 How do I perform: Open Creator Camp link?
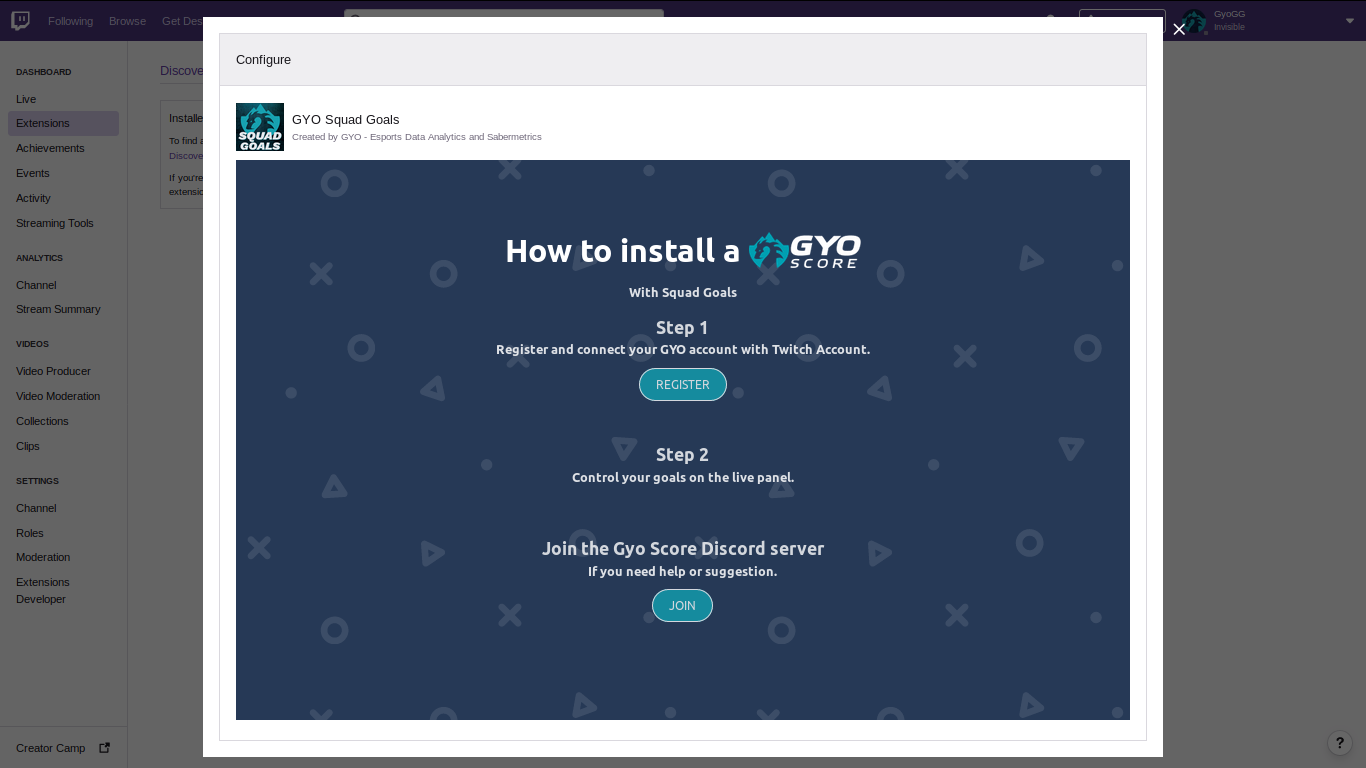[x=51, y=748]
